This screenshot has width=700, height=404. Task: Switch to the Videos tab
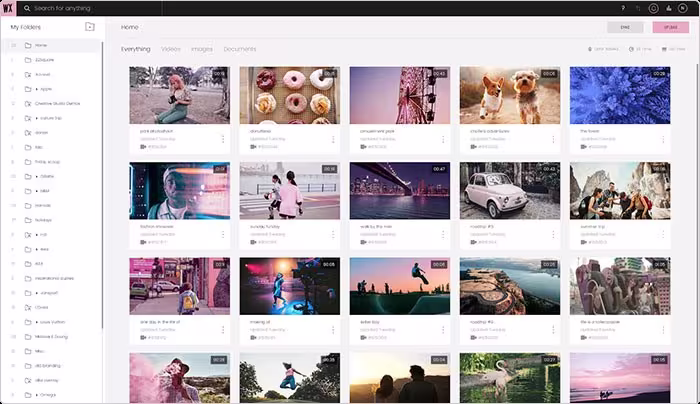171,49
